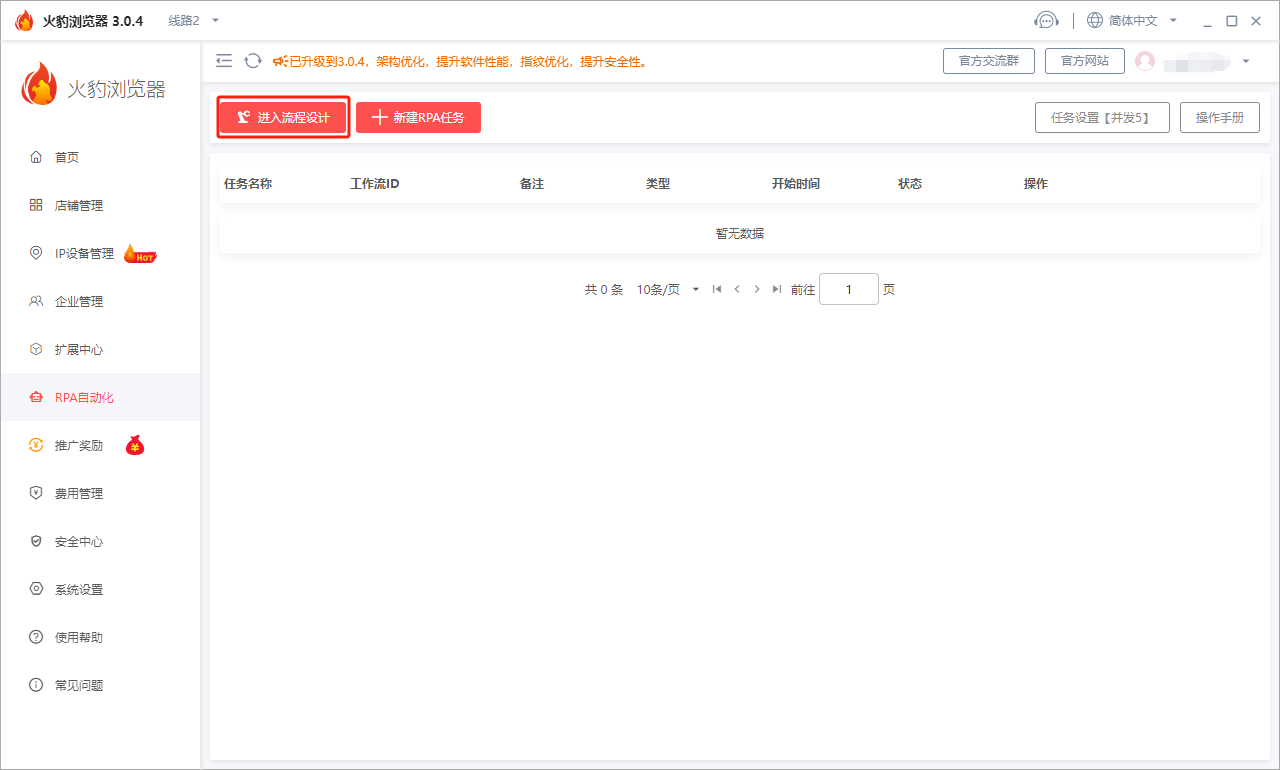This screenshot has height=770, width=1280.
Task: Open 使用帮助 from the sidebar menu
Action: 80,636
